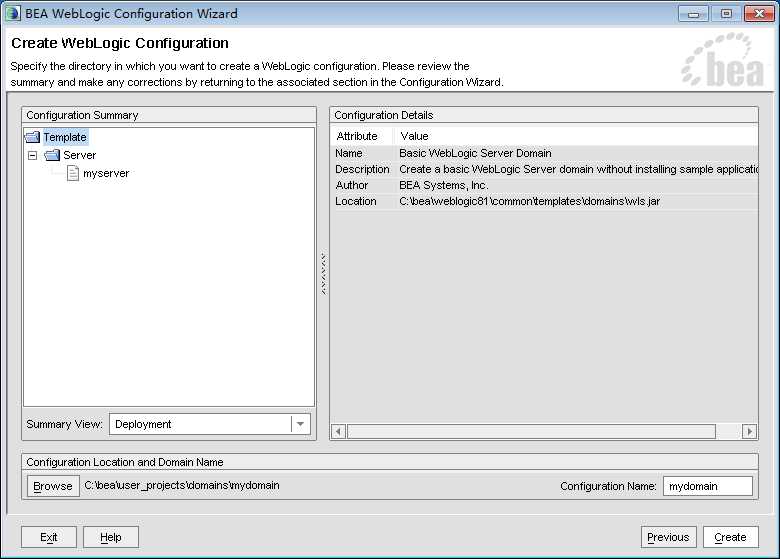Open the Summary View dropdown
The height and width of the screenshot is (559, 780).
pyautogui.click(x=300, y=424)
